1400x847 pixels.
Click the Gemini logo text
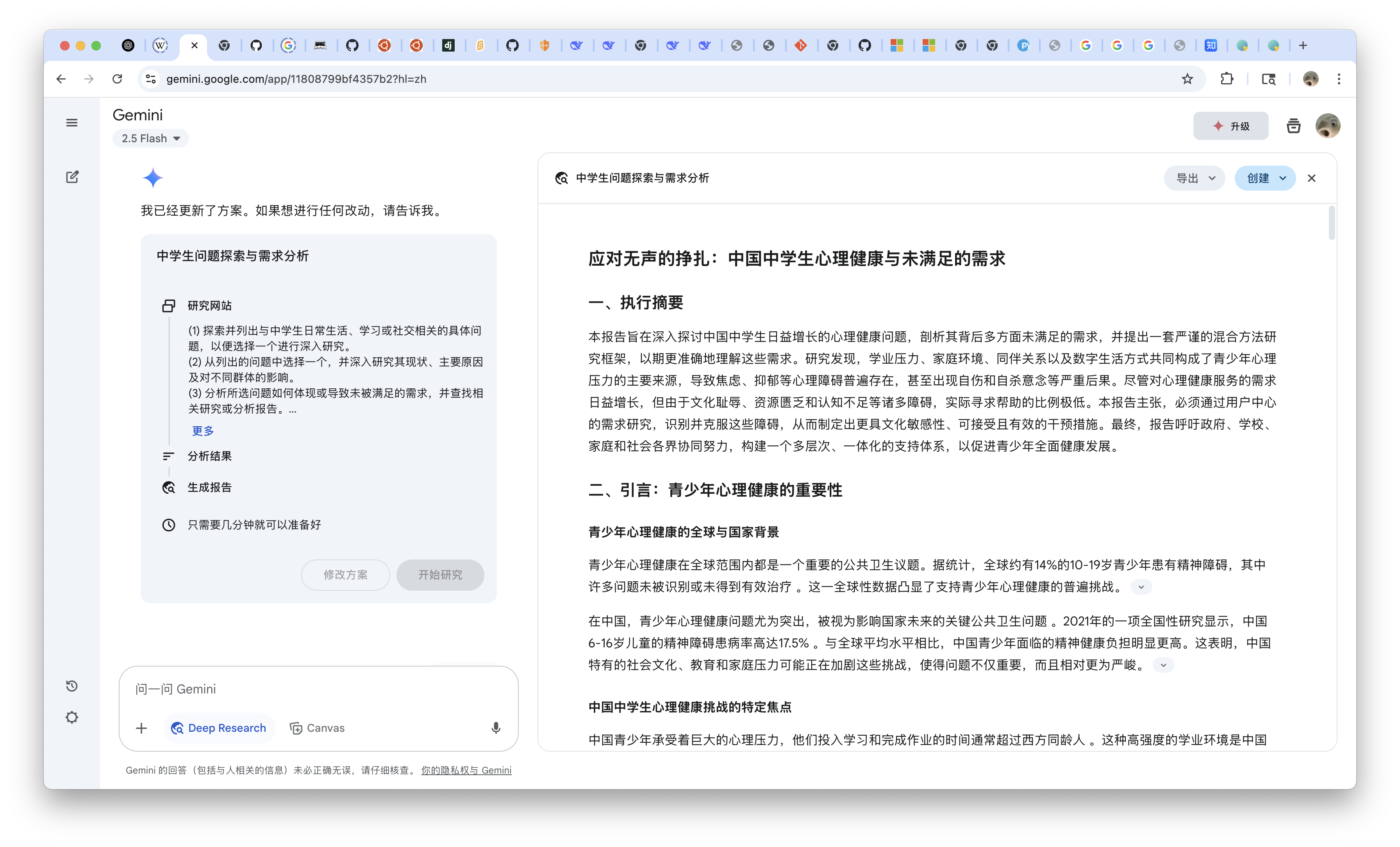(x=137, y=115)
